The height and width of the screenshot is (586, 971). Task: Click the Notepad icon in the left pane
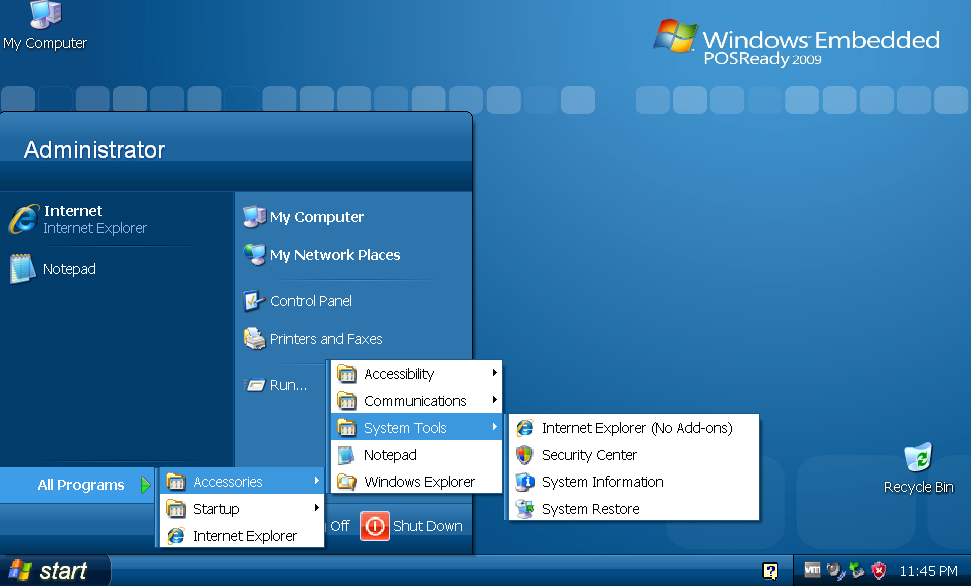tap(22, 269)
